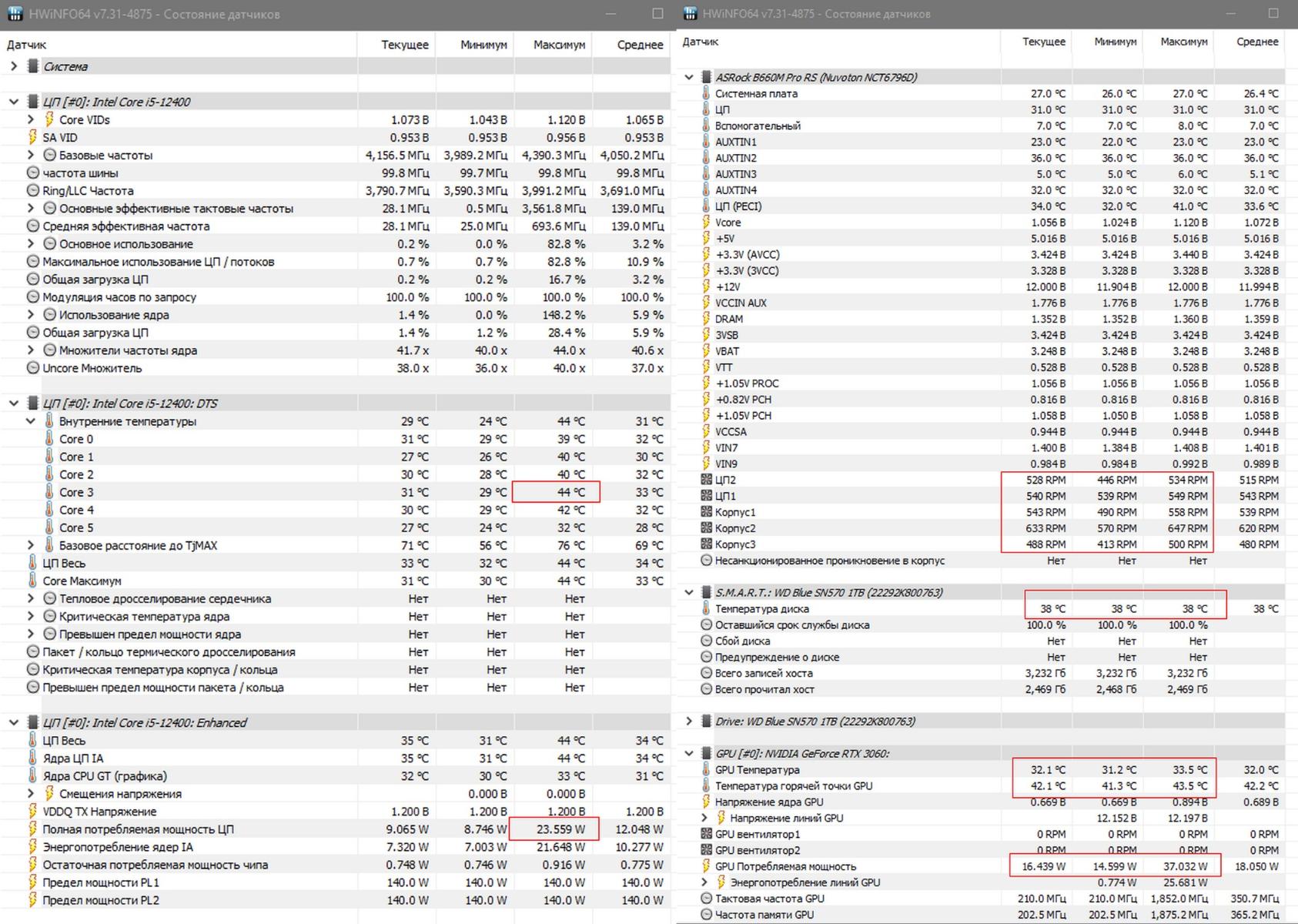The width and height of the screenshot is (1298, 924).
Task: Collapse S.M.A.R.T.: WD Blue SN570 group
Action: [689, 592]
